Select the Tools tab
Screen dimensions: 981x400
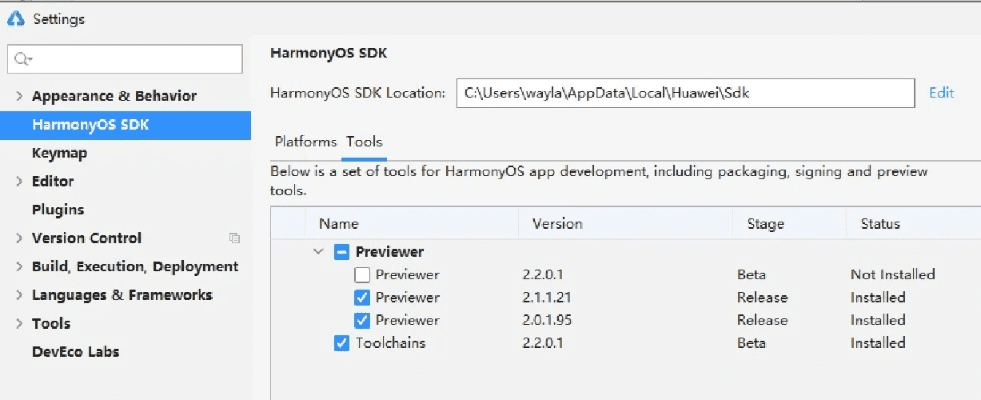364,142
